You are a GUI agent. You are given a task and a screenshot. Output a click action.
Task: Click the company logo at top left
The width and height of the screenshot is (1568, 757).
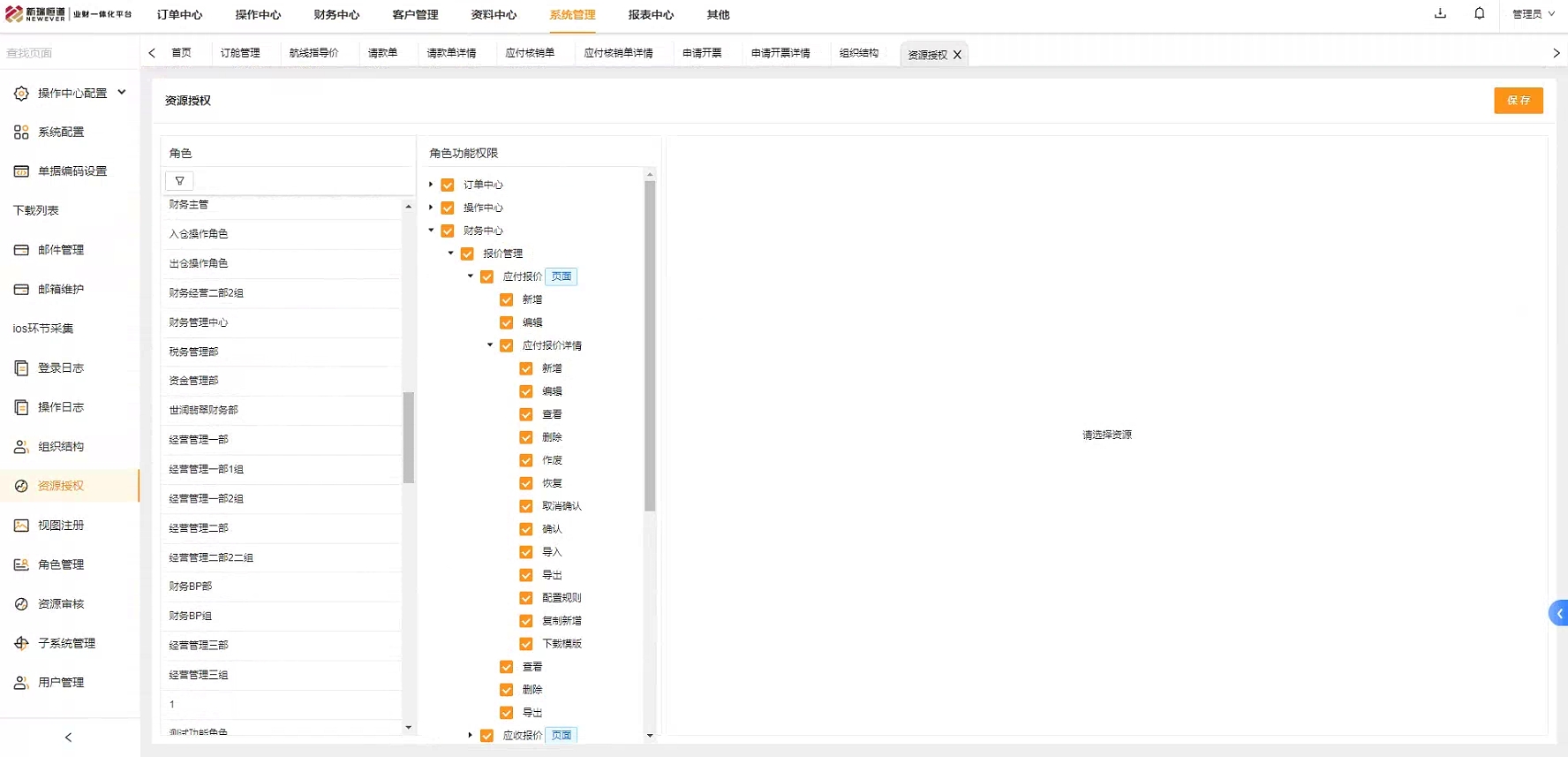(x=69, y=14)
